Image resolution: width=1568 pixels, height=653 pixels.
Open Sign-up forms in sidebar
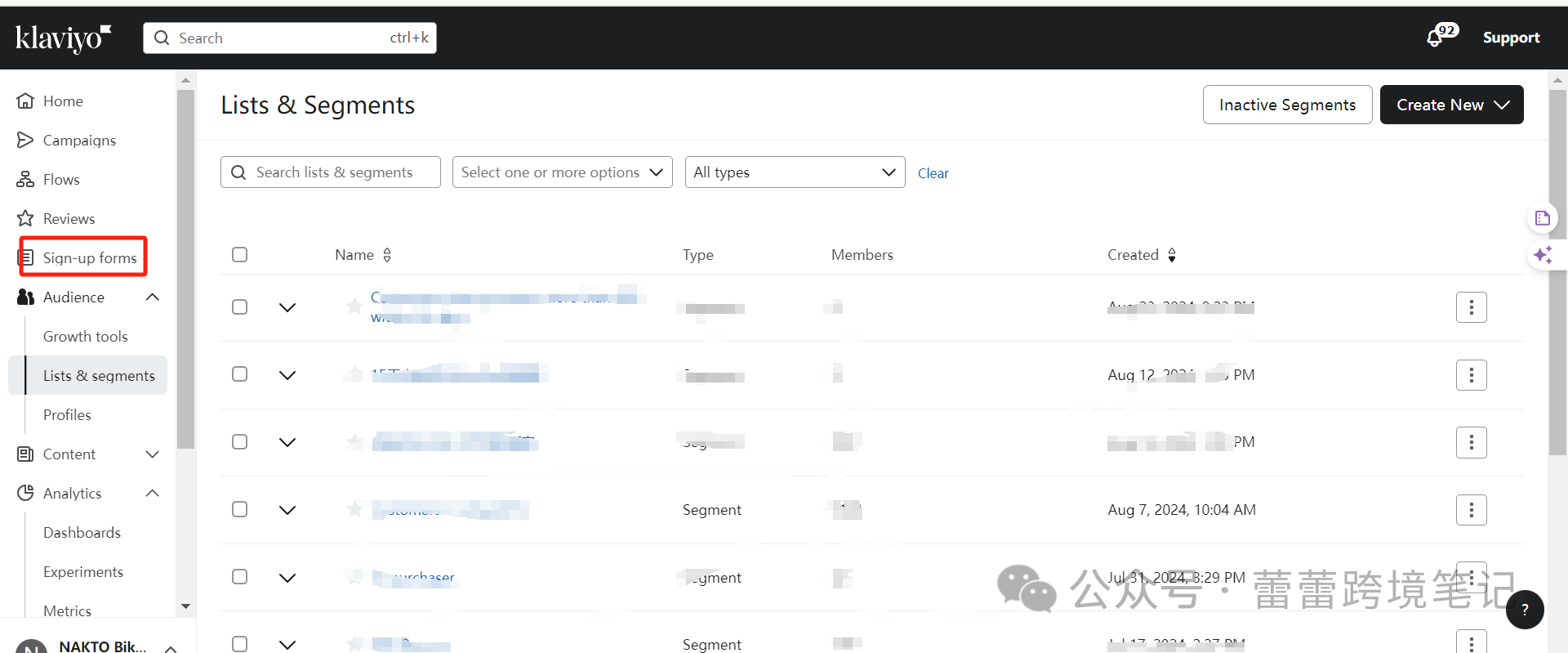click(89, 258)
